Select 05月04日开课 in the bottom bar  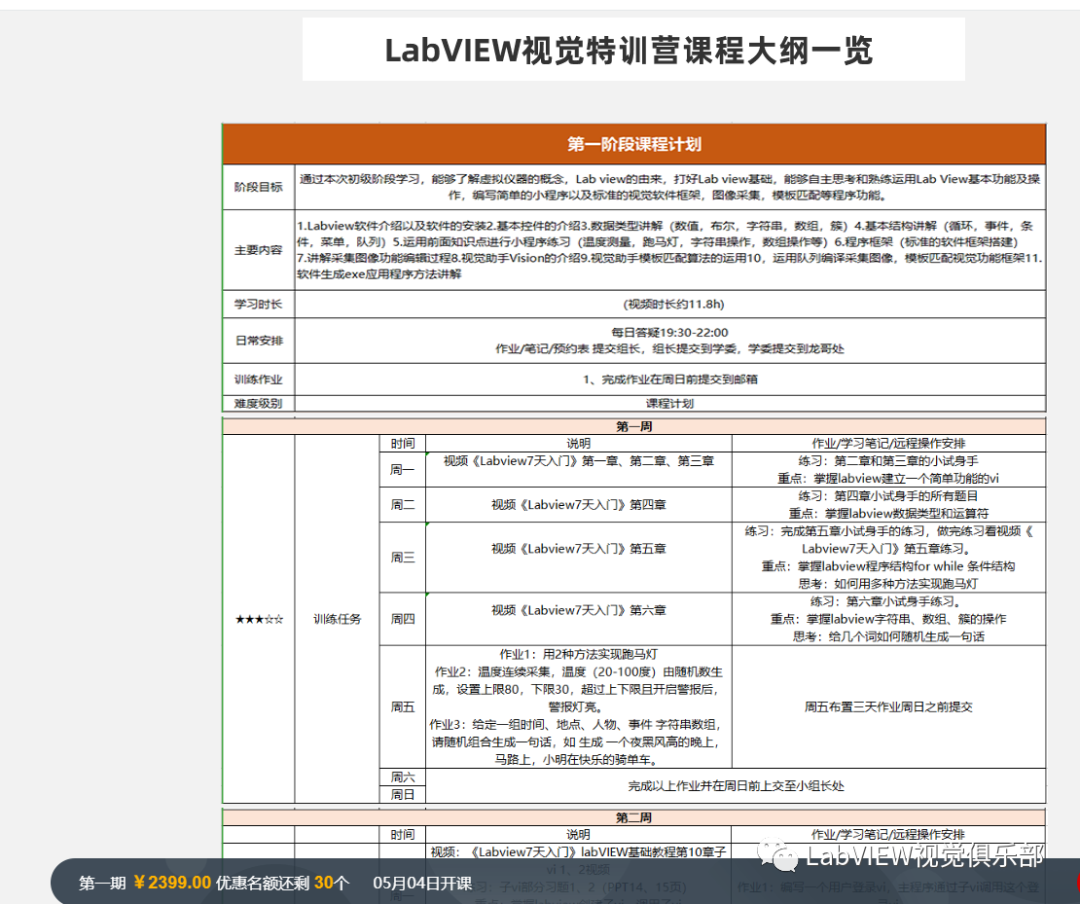(x=422, y=883)
